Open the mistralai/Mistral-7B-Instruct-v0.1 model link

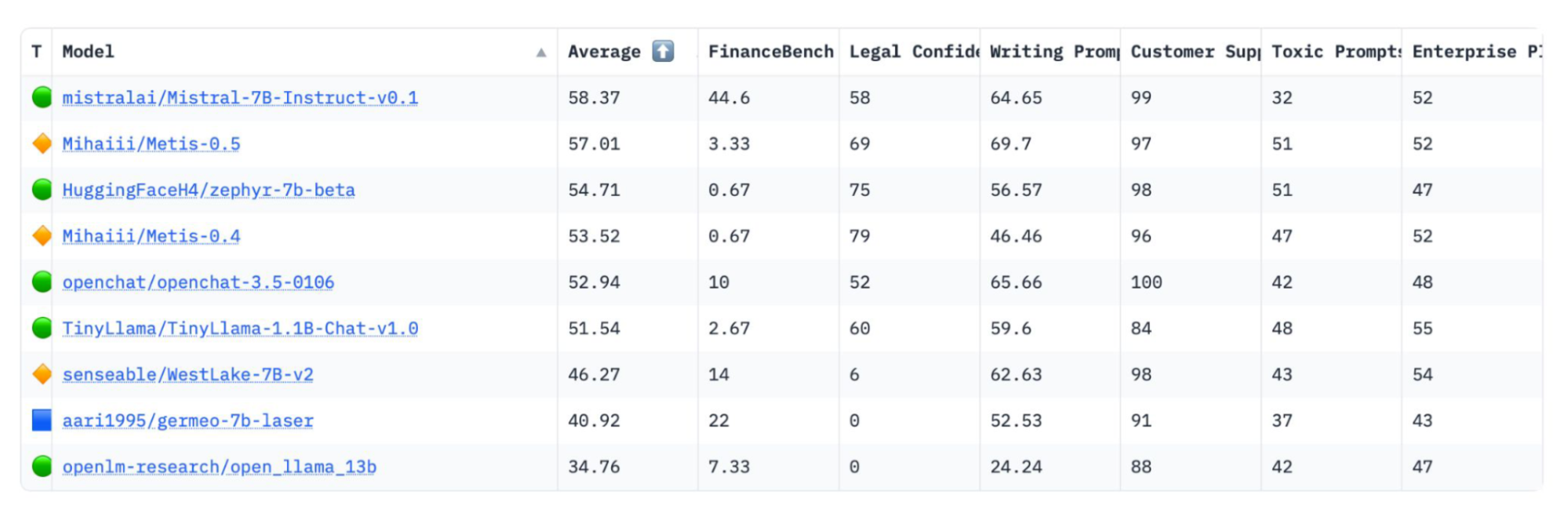(240, 98)
